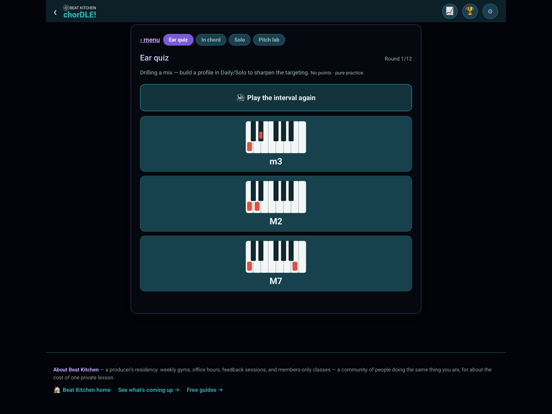Choose the M7 answer card
Viewport: 552px width, 414px height.
276,264
